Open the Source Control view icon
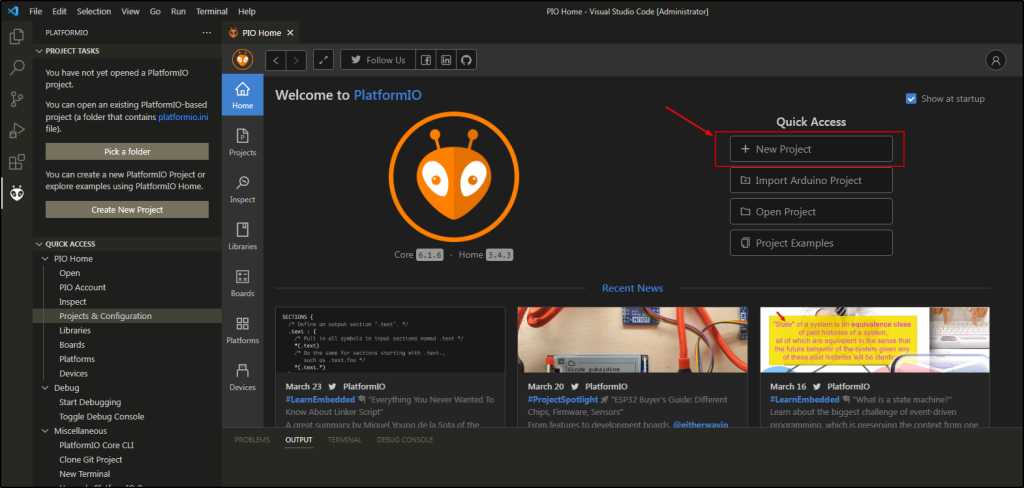This screenshot has width=1024, height=488. 16,99
